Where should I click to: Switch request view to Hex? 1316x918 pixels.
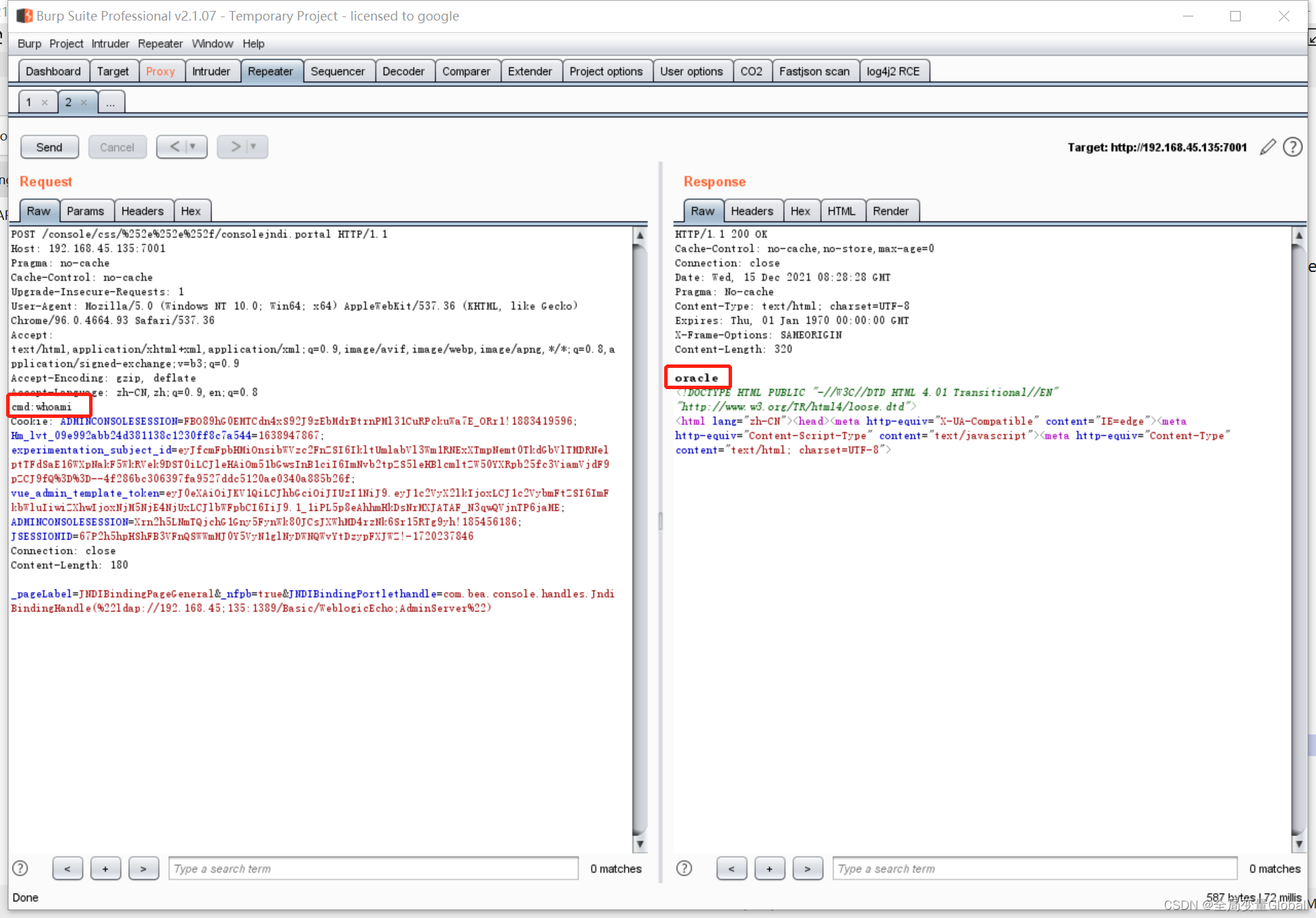coord(191,211)
